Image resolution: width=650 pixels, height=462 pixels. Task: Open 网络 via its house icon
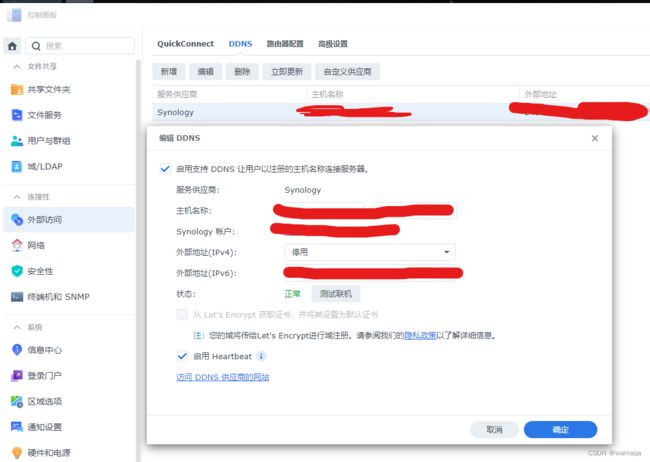click(x=17, y=245)
